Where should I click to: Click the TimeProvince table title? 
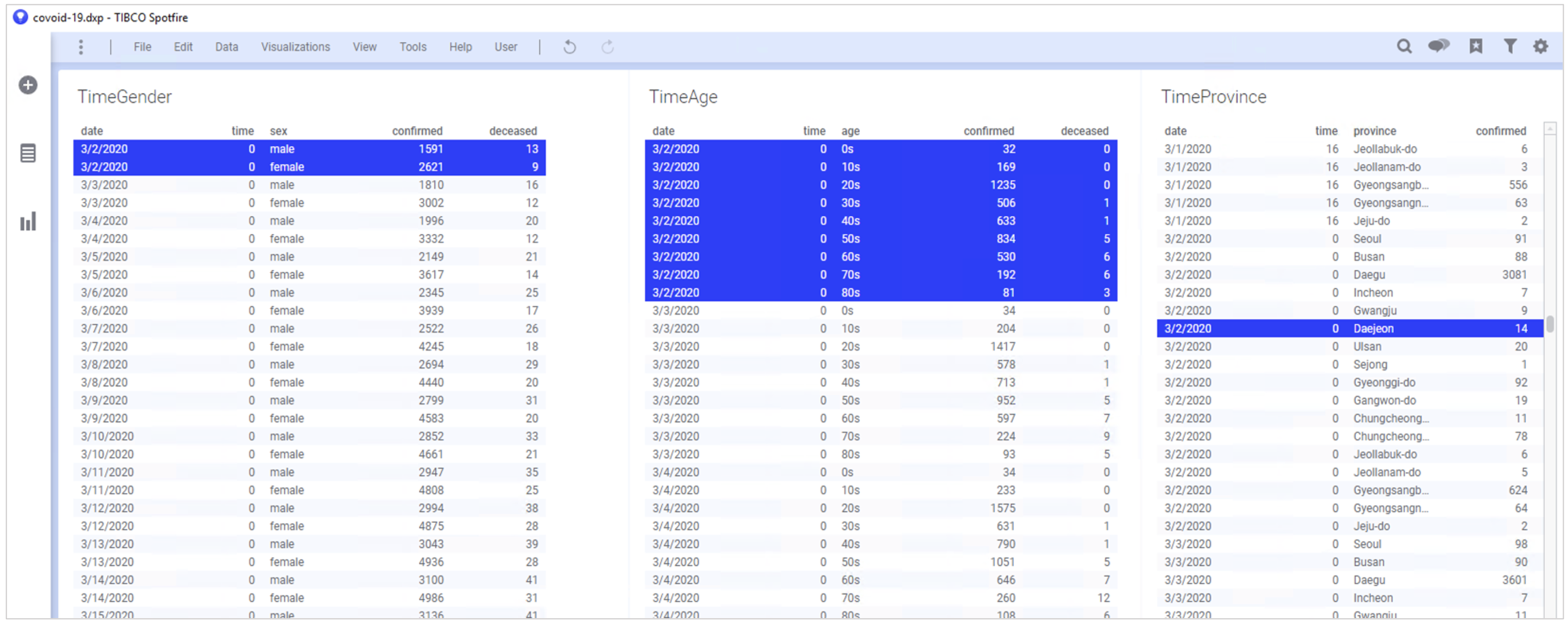(x=1213, y=97)
